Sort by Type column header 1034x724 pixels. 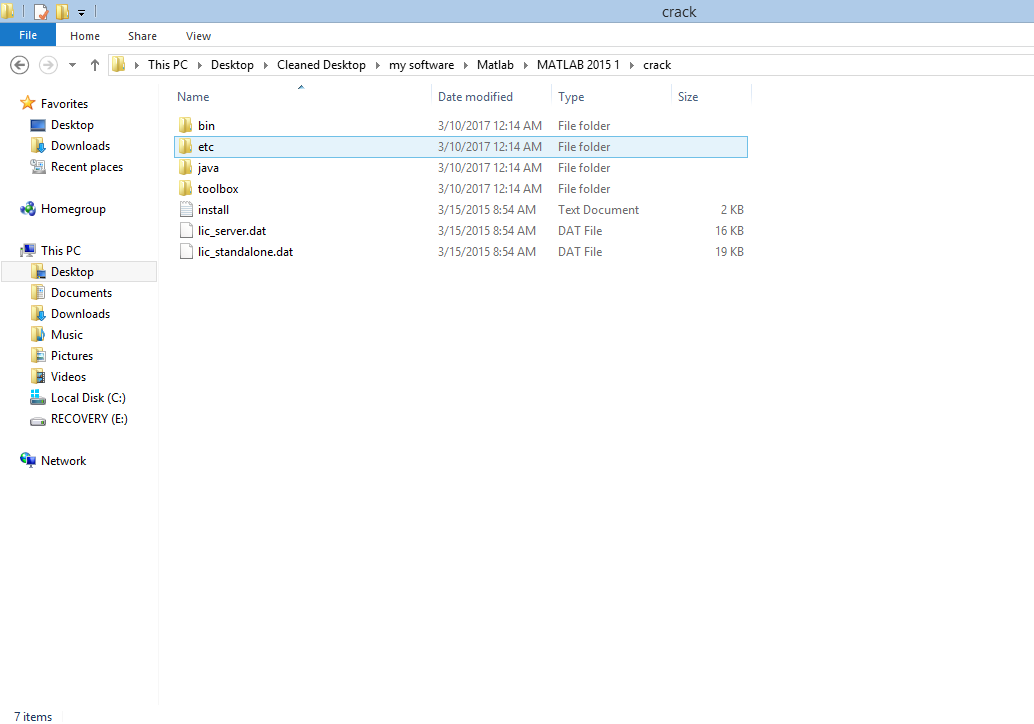pos(570,97)
